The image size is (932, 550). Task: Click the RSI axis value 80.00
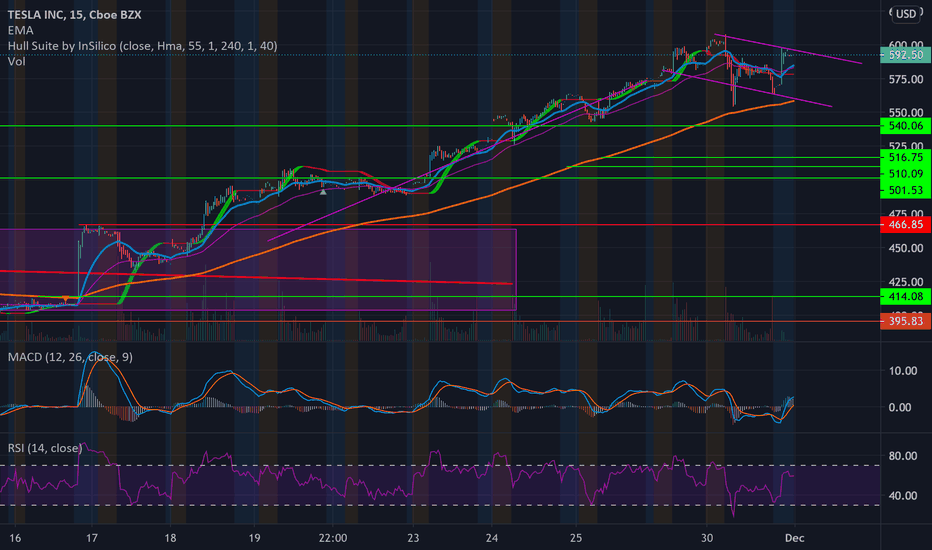(902, 456)
